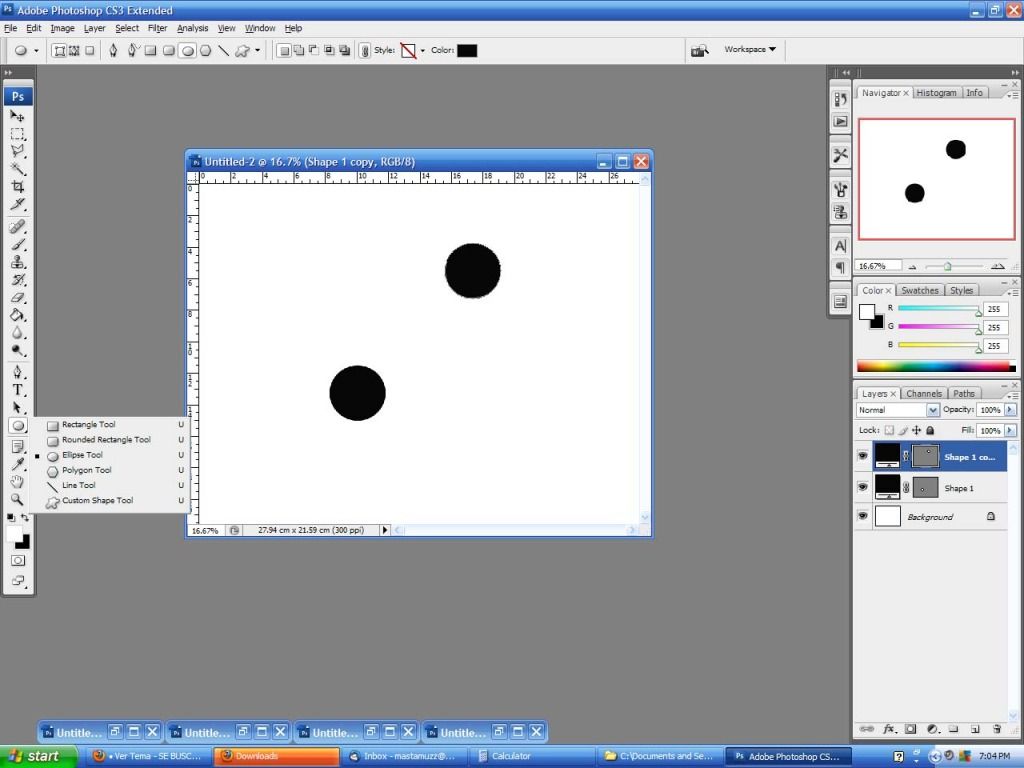Open the geometry options arrow
The height and width of the screenshot is (768, 1024).
tap(258, 50)
